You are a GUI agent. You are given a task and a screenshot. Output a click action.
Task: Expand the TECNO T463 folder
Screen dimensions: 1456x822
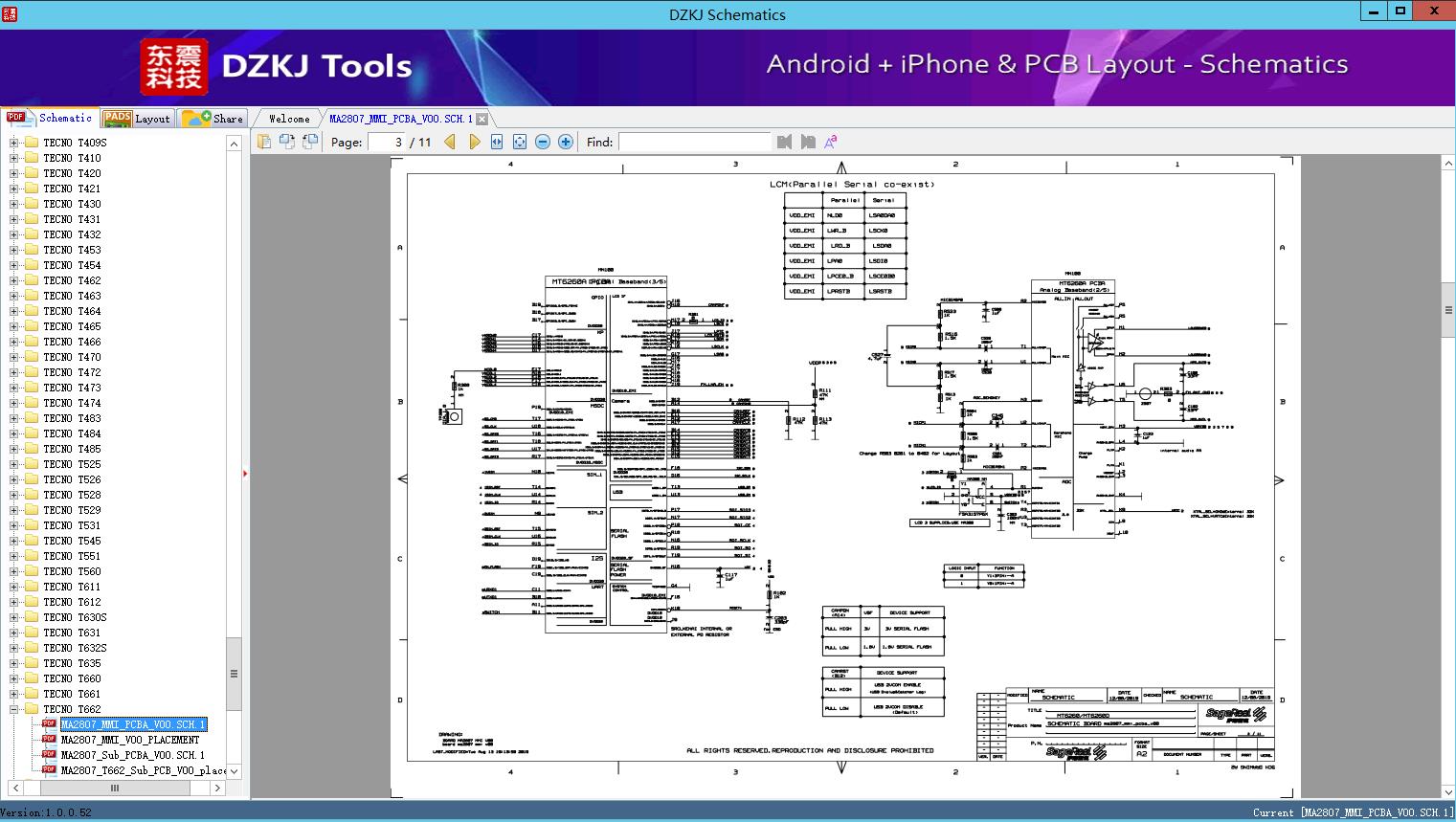pos(13,296)
